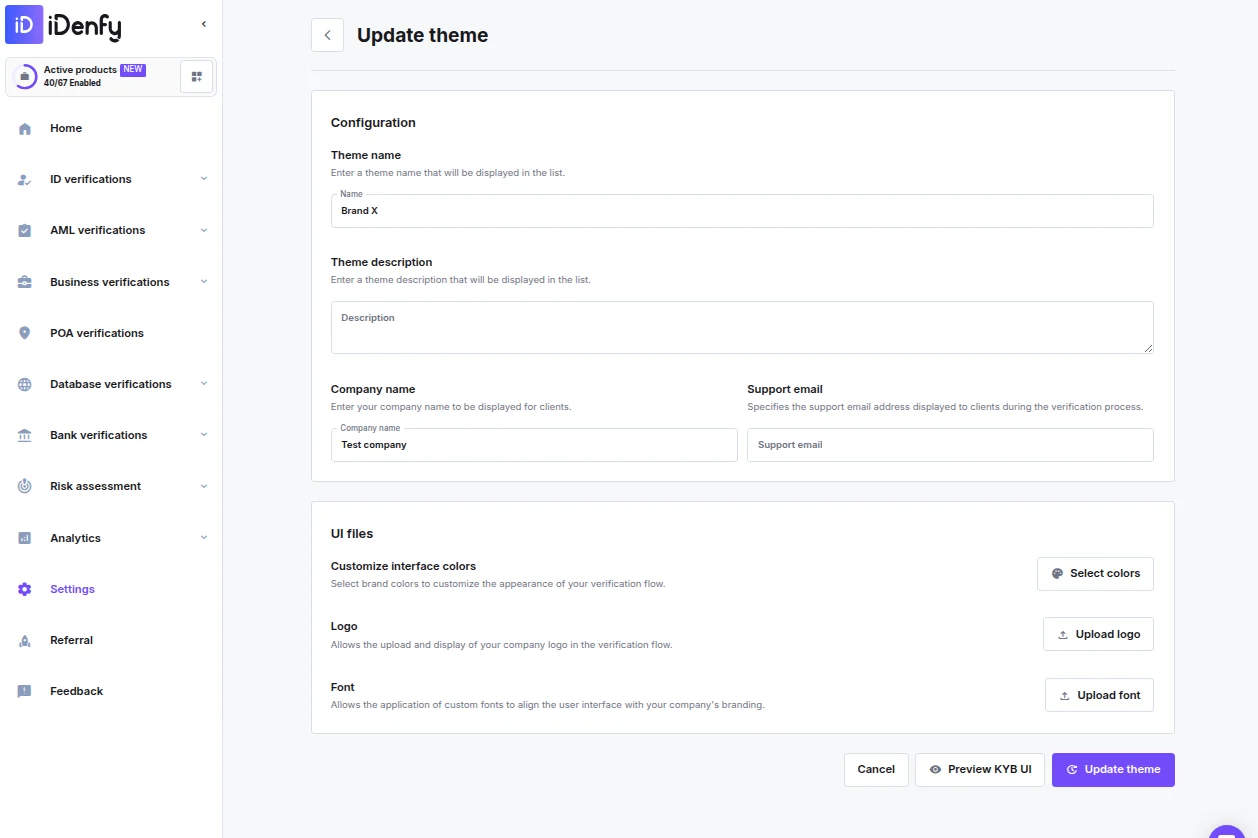1258x838 pixels.
Task: Click the ID verifications person icon
Action: tap(25, 180)
